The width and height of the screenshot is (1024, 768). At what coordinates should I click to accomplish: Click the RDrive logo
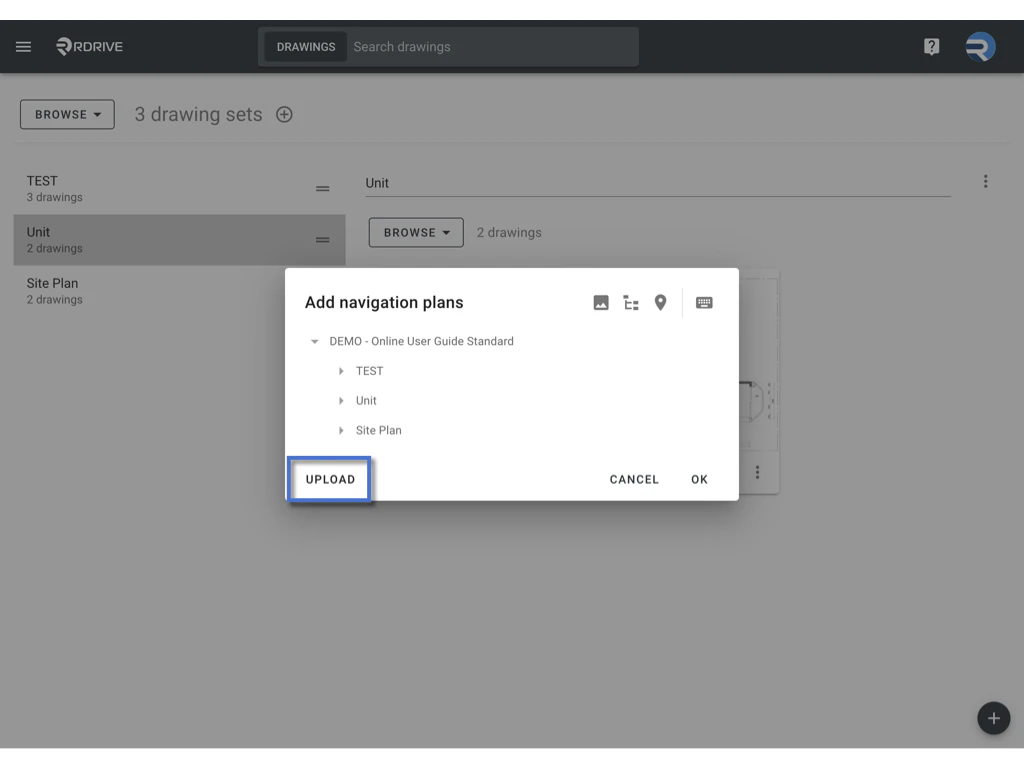click(88, 46)
